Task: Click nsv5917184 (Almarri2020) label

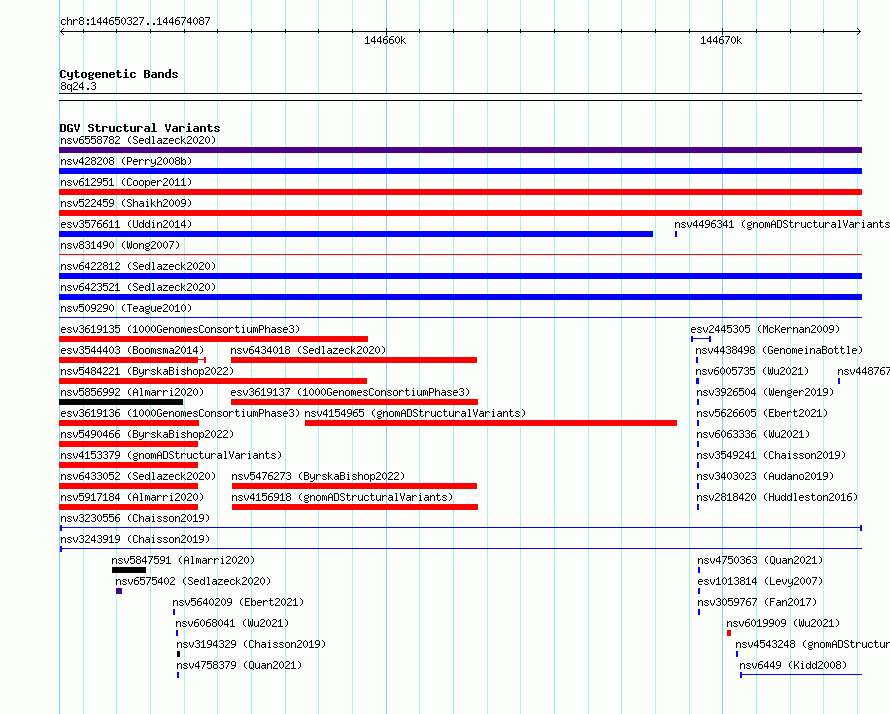Action: click(132, 497)
